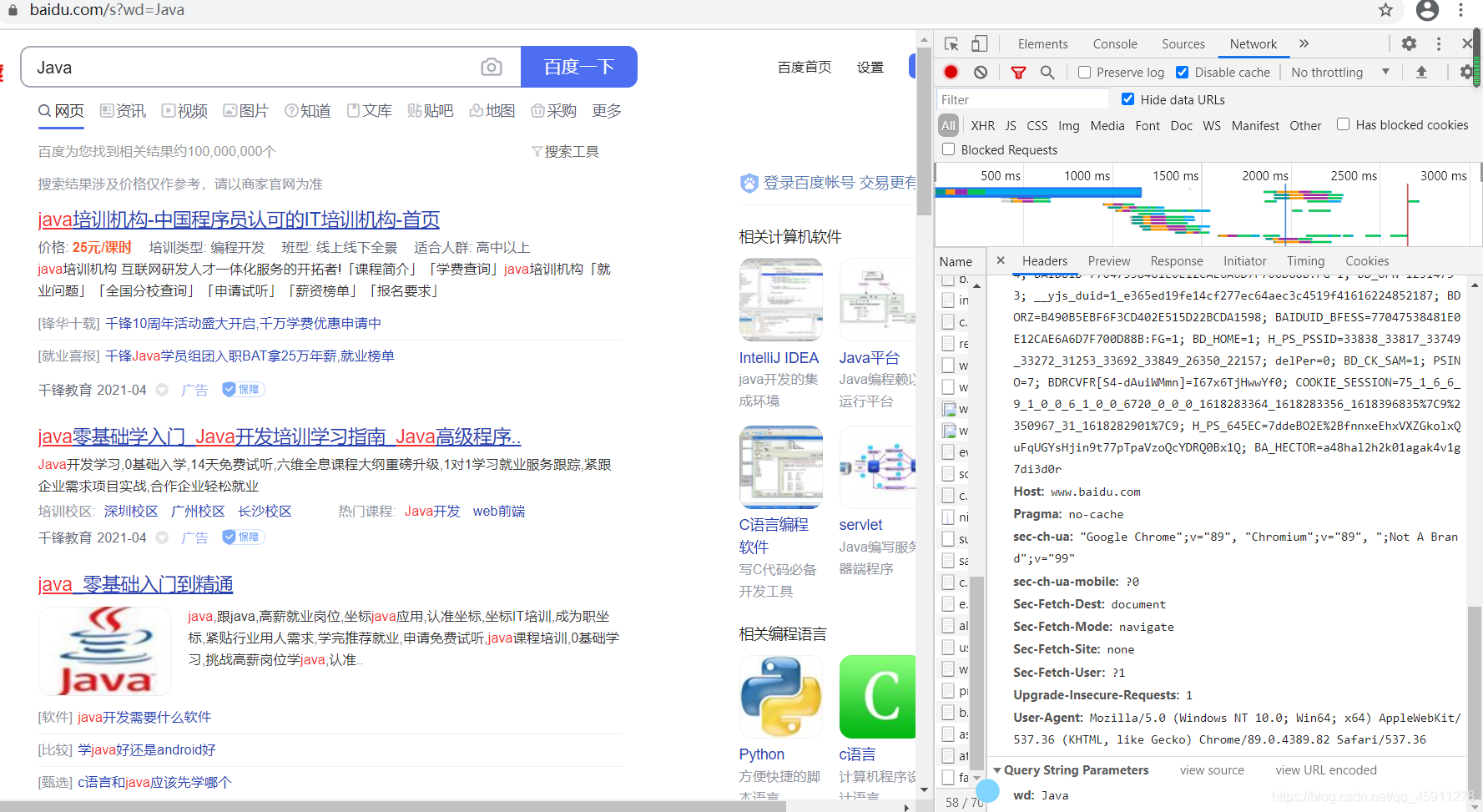Click the 1500 ms timeline marker

[1175, 175]
